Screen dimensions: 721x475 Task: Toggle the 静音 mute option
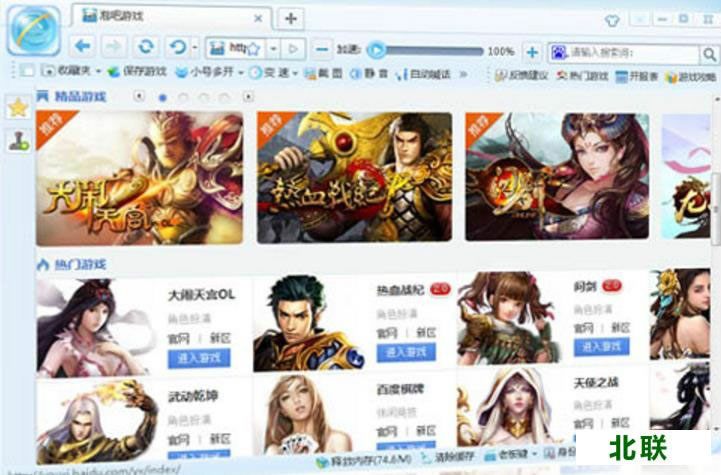coord(364,73)
